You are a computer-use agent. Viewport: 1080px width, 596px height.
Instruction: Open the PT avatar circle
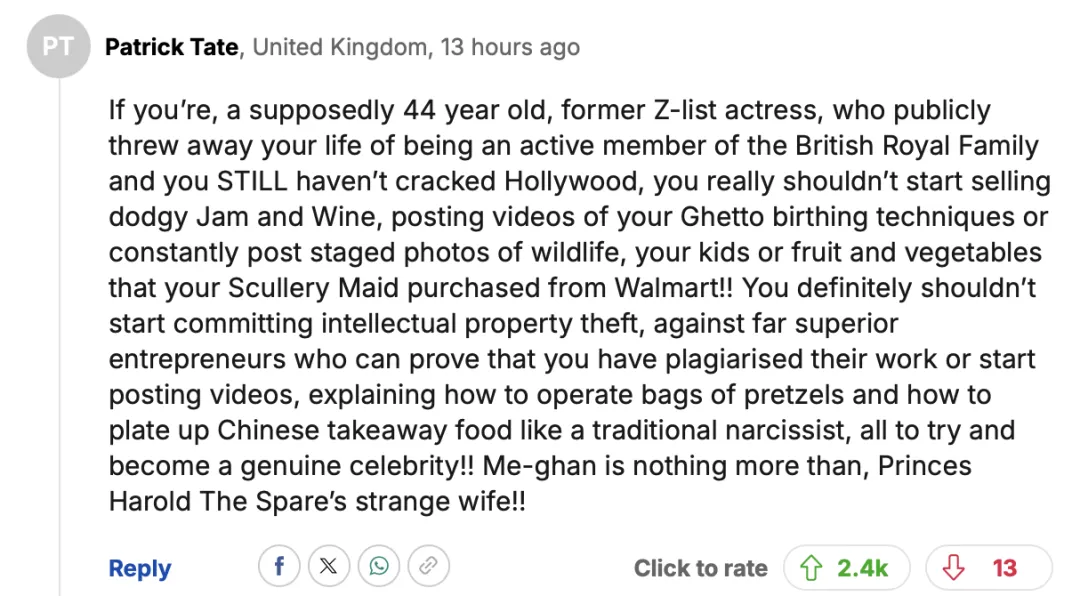pyautogui.click(x=58, y=47)
